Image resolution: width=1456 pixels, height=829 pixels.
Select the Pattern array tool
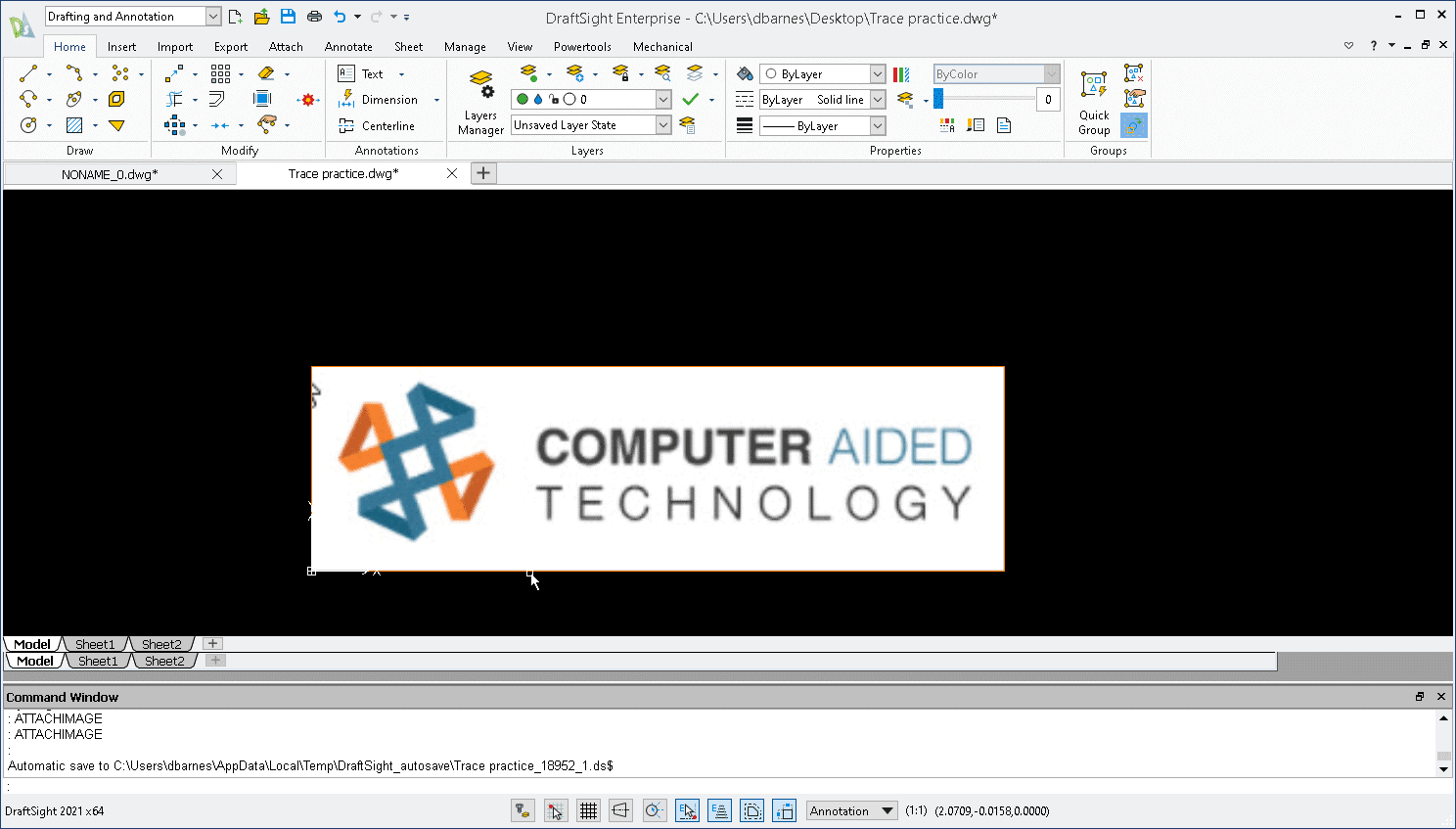(221, 73)
